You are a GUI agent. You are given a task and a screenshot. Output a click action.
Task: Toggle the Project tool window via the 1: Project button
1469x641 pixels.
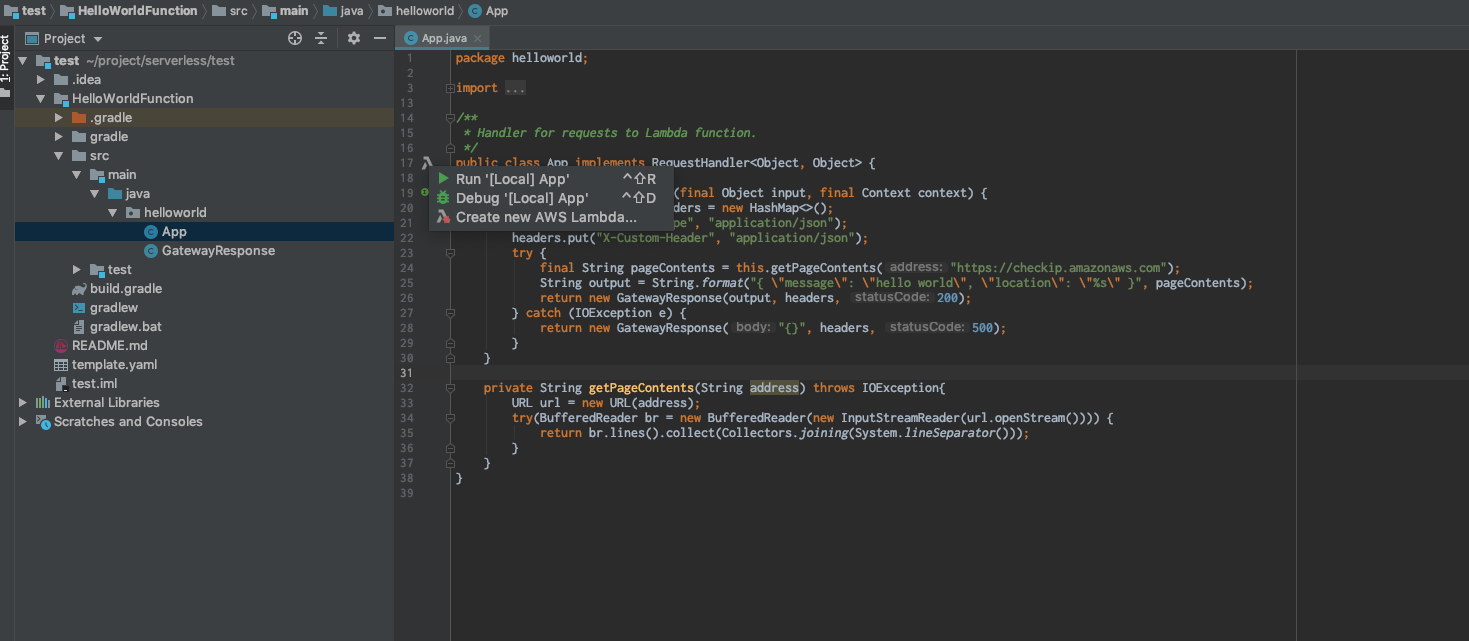coord(7,58)
